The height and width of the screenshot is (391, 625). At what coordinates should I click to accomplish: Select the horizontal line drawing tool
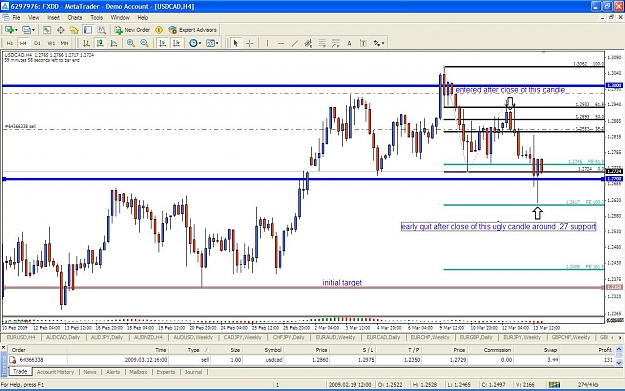(x=281, y=43)
